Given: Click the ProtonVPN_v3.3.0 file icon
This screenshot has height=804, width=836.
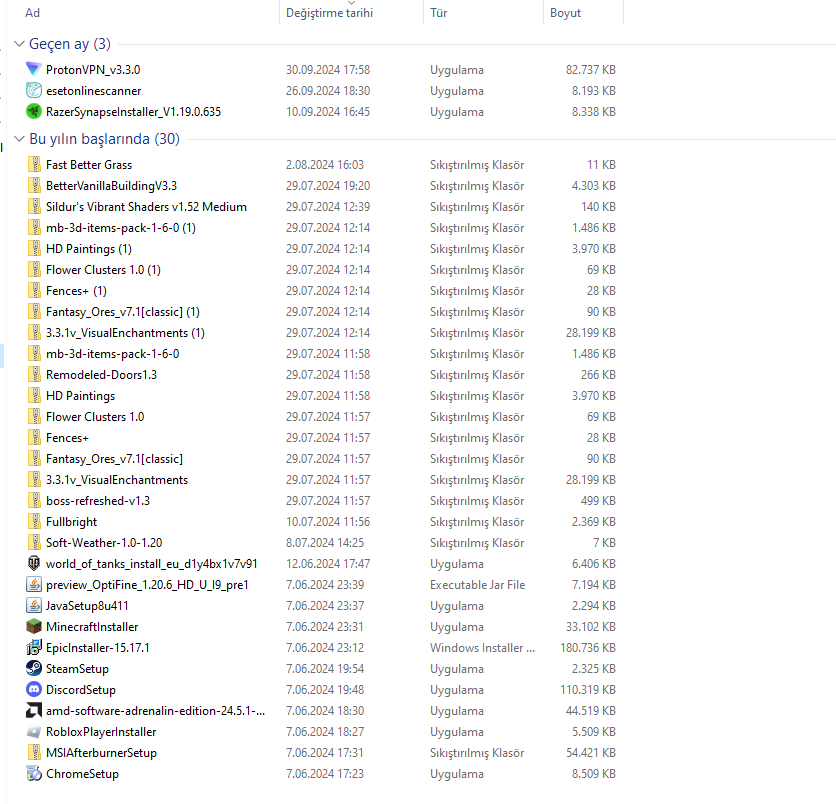Looking at the screenshot, I should (x=34, y=69).
